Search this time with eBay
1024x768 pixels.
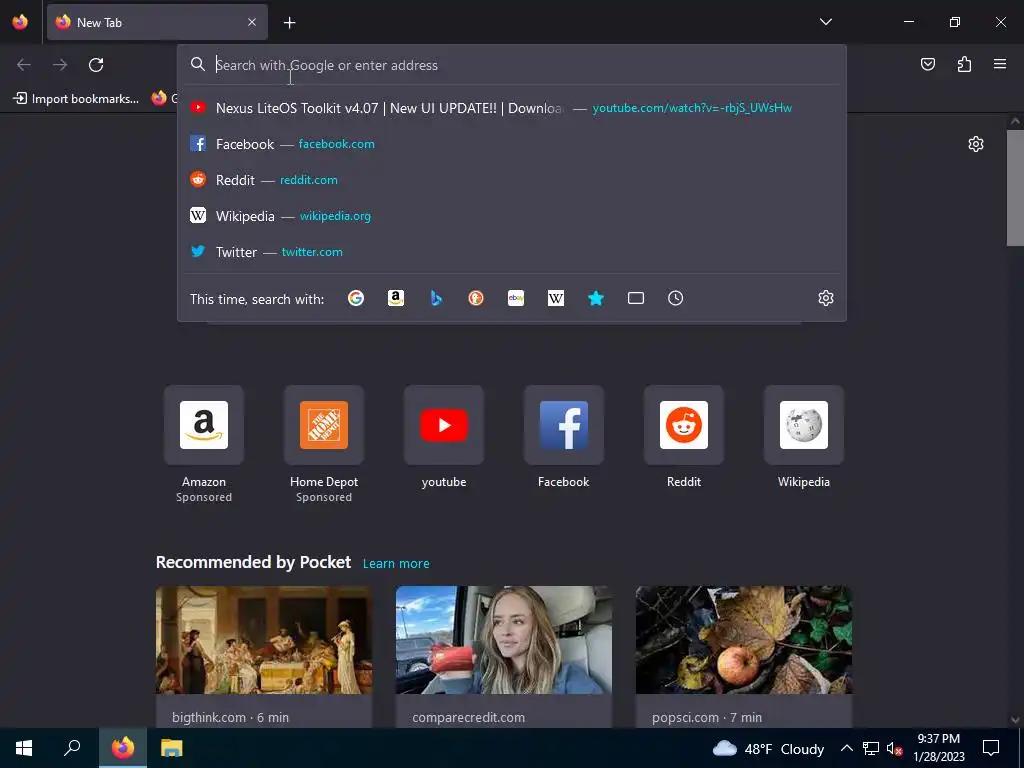pyautogui.click(x=516, y=298)
